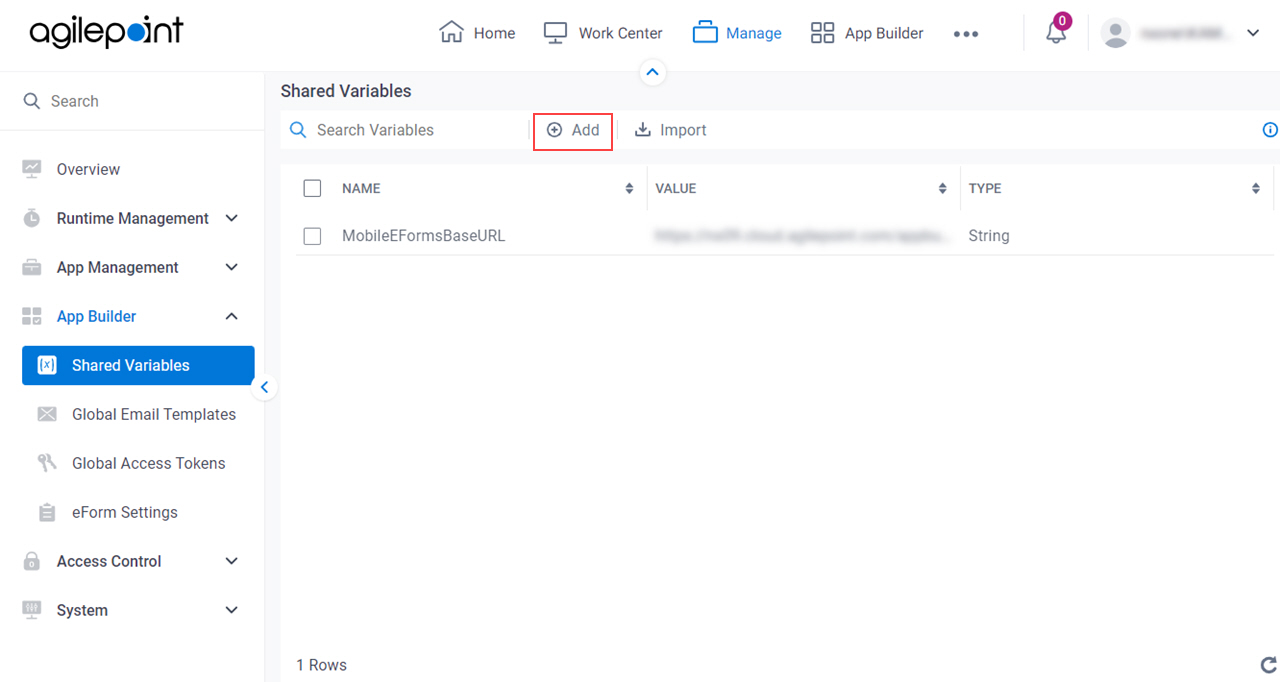Screen dimensions: 1280x682
Task: Open Work Center tab
Action: (603, 33)
